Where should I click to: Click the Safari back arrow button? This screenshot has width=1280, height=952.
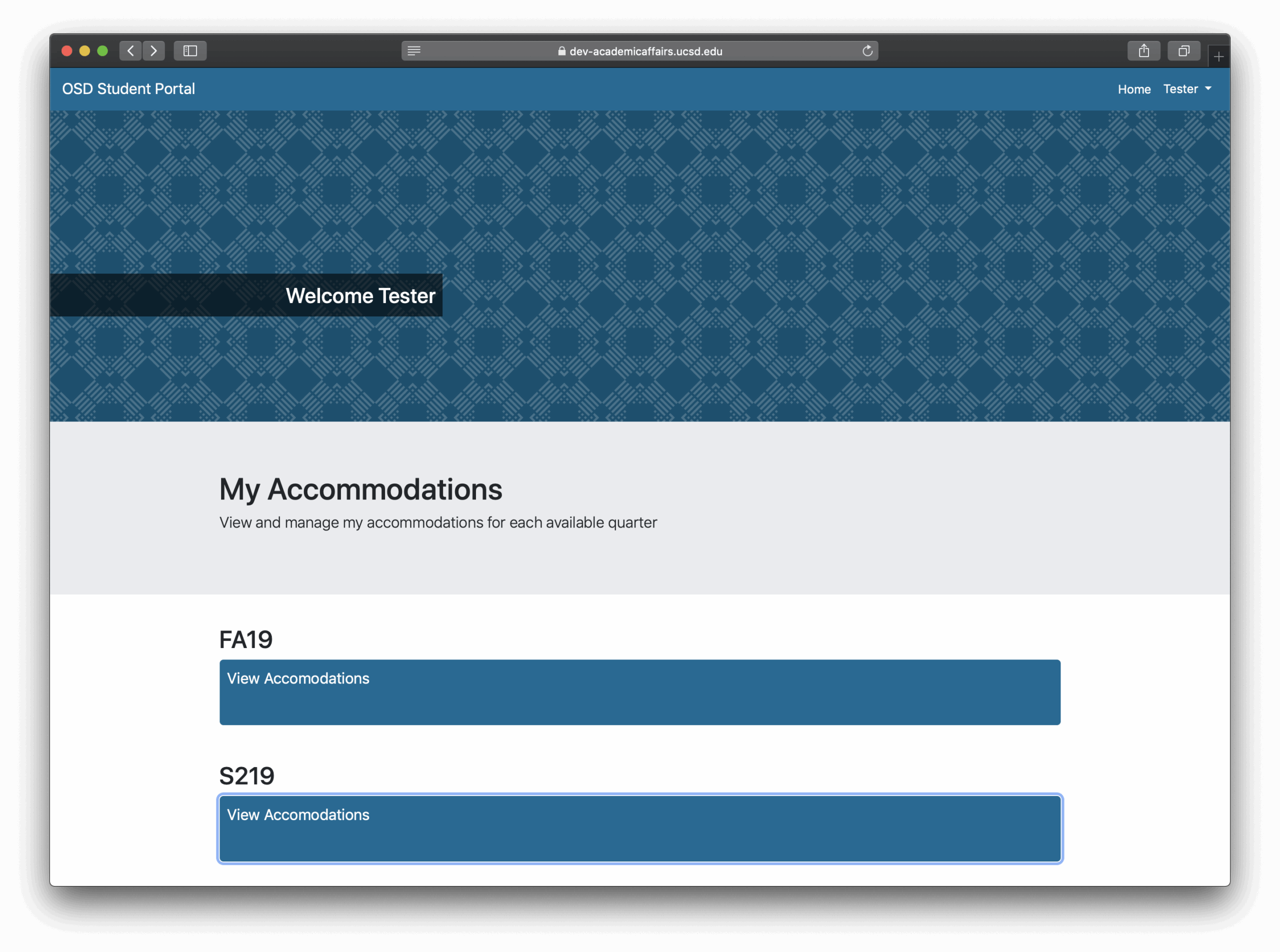click(131, 50)
